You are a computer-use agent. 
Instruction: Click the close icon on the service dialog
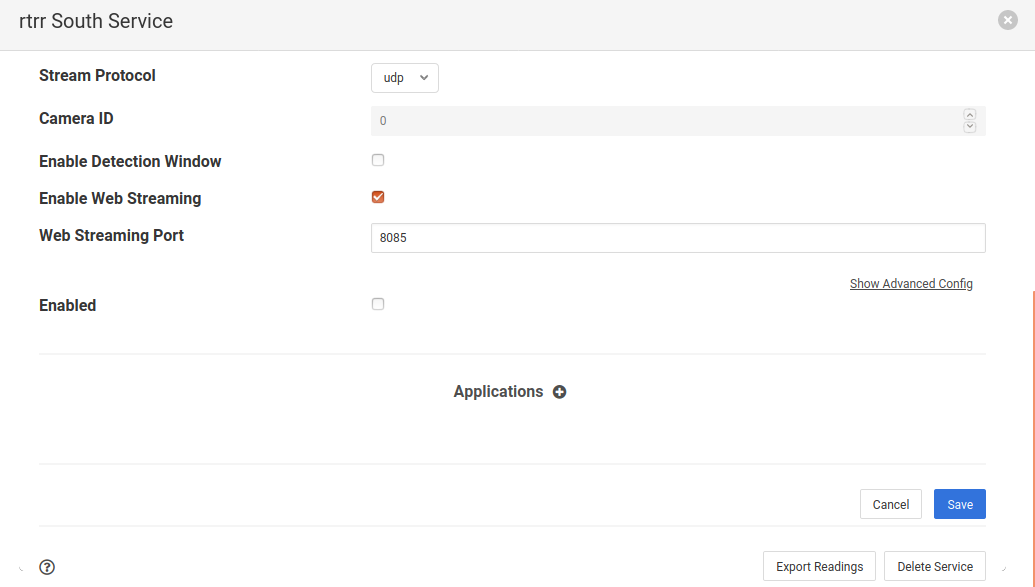[1007, 19]
